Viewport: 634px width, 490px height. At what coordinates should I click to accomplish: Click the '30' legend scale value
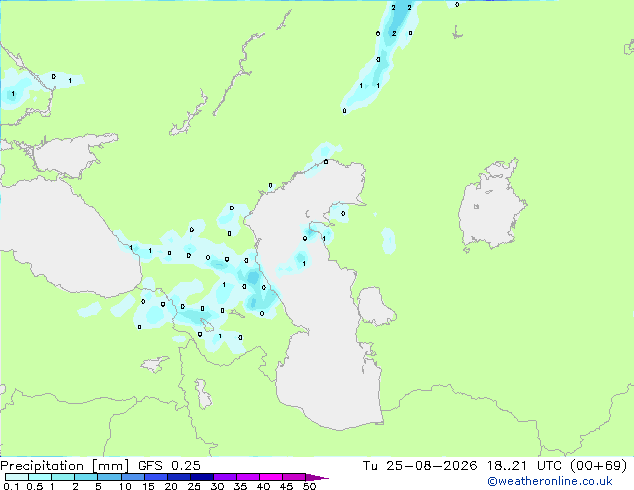[x=217, y=486]
